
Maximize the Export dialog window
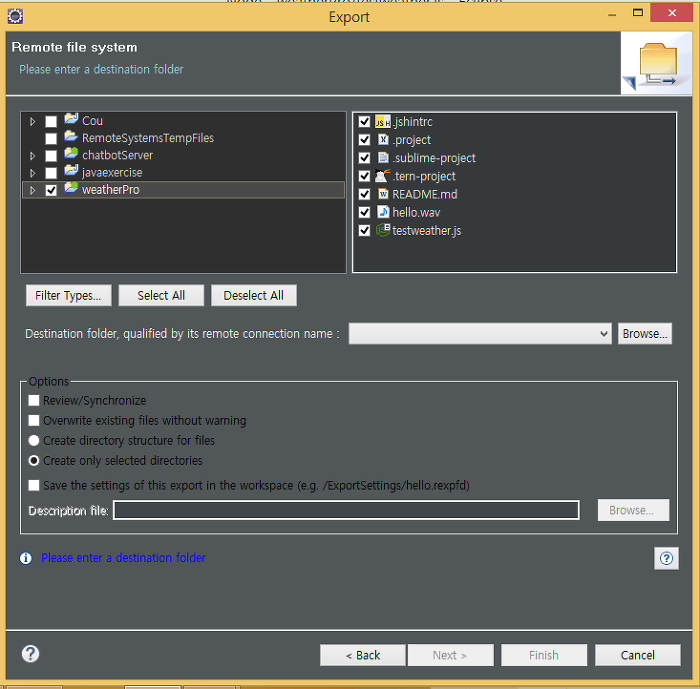638,13
